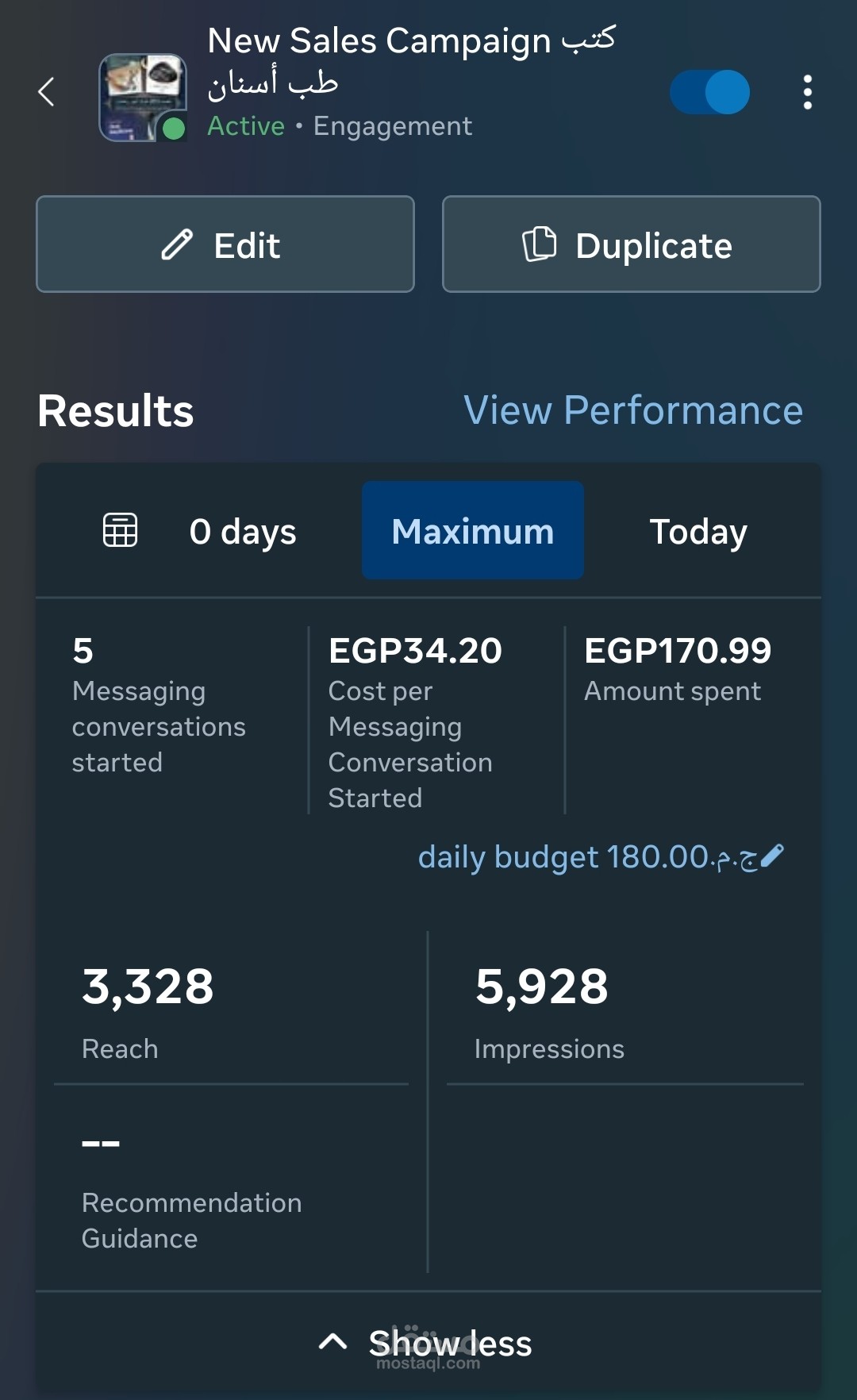Open the campaign ad thumbnail image
The image size is (857, 1400).
pyautogui.click(x=141, y=95)
